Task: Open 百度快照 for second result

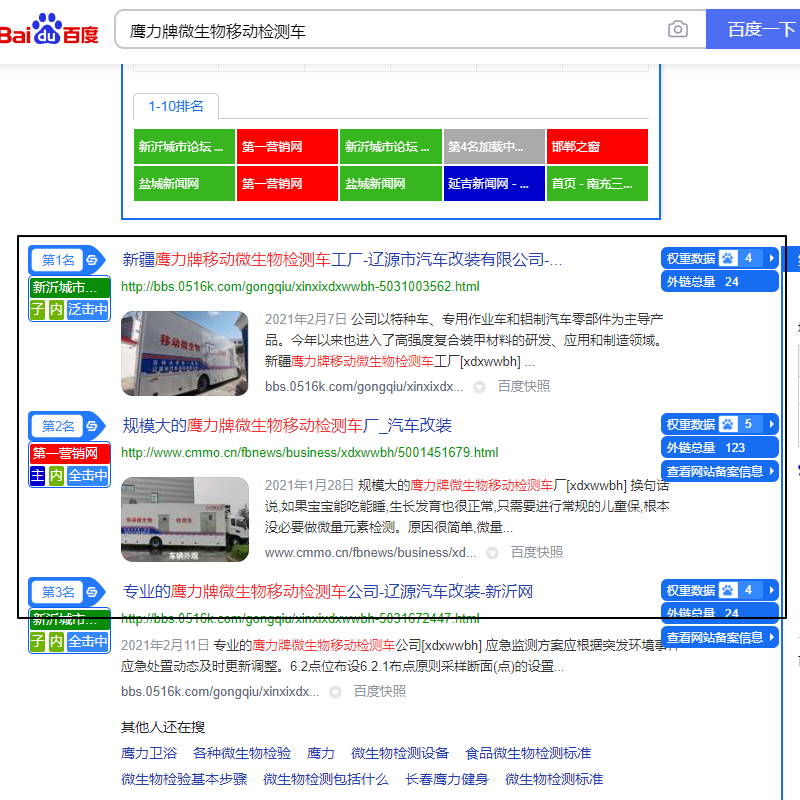Action: point(537,552)
